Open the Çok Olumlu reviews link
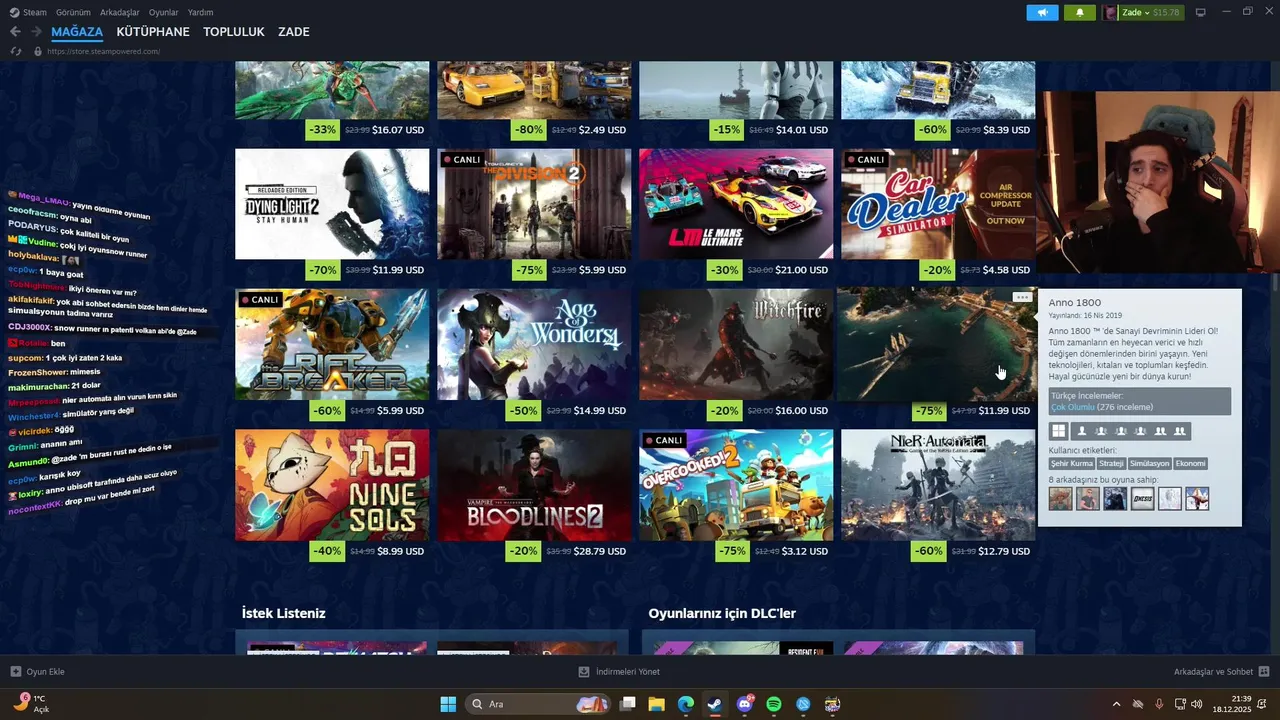The image size is (1280, 720). pyautogui.click(x=1072, y=407)
